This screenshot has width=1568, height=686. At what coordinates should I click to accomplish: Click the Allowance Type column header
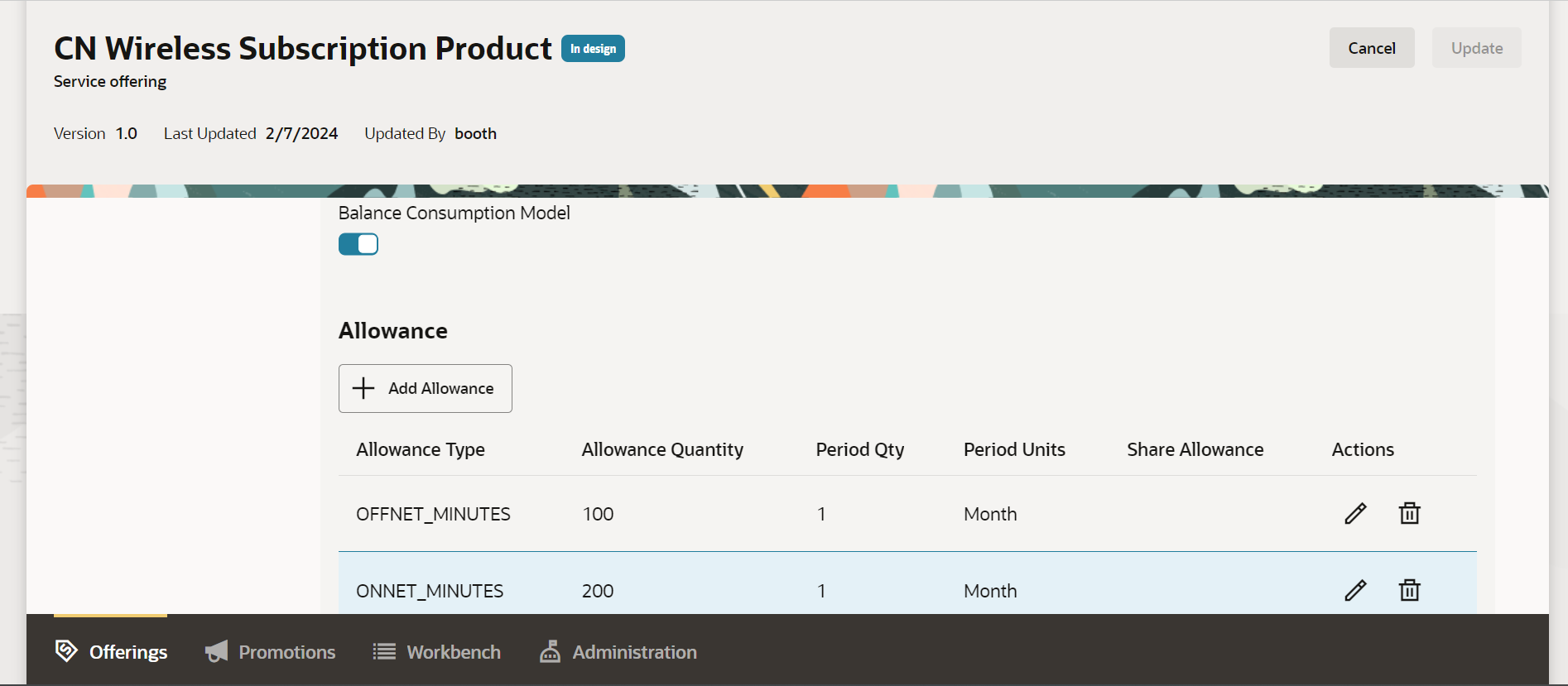point(421,449)
